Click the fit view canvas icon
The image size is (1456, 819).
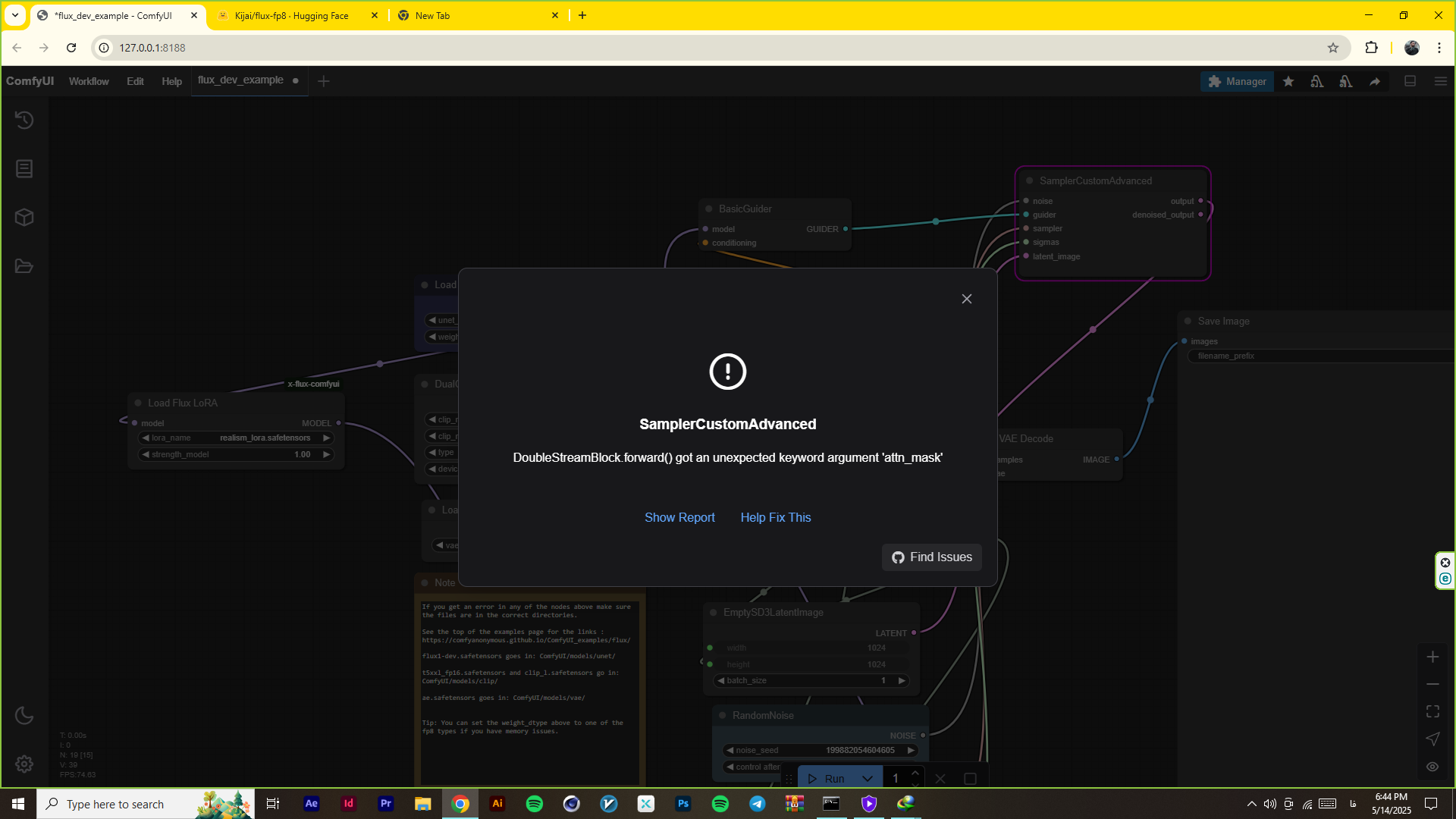click(1432, 711)
